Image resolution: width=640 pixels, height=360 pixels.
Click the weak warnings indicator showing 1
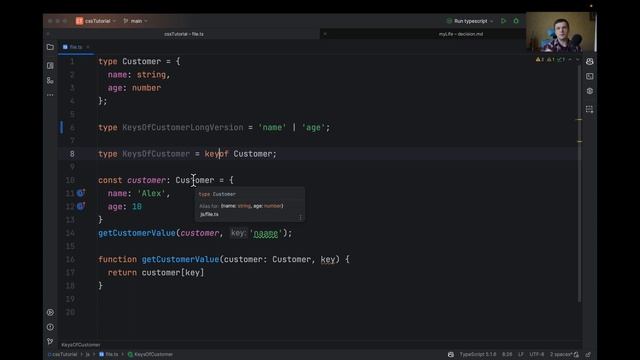click(x=551, y=60)
